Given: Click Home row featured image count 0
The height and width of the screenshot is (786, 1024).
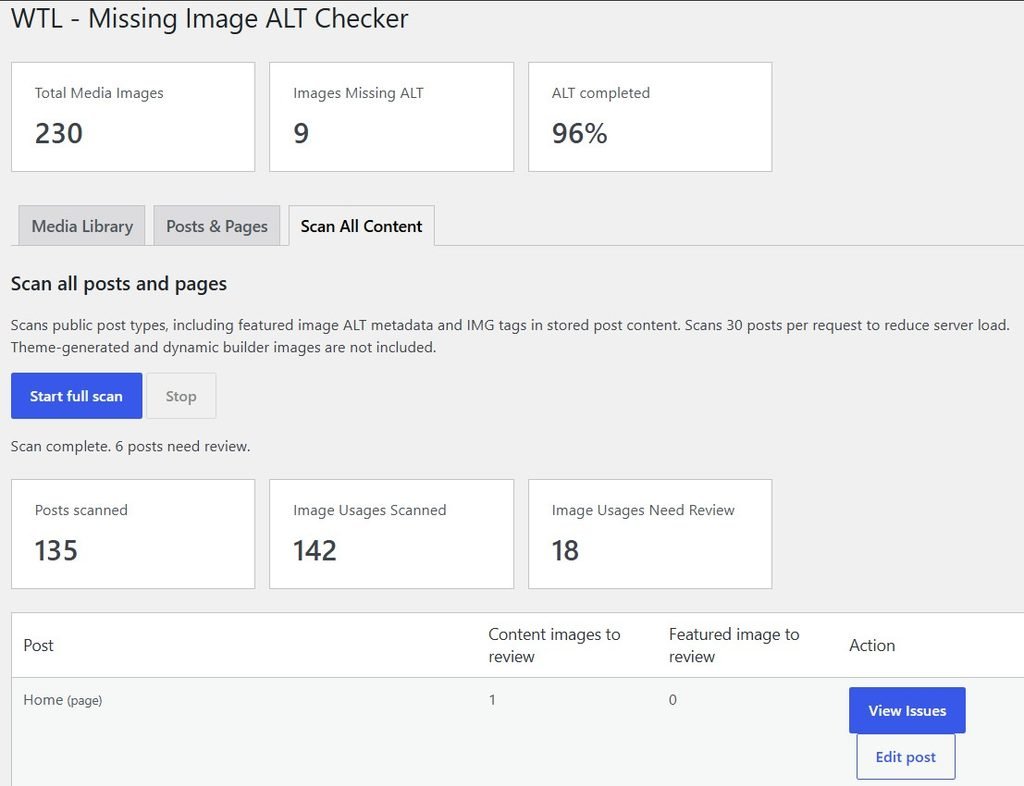Looking at the screenshot, I should 673,700.
